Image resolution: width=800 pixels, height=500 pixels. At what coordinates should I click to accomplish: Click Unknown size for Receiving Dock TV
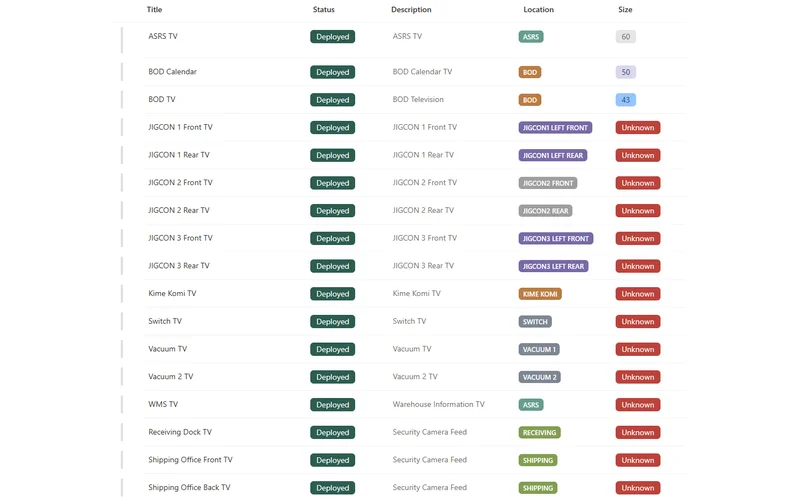638,433
